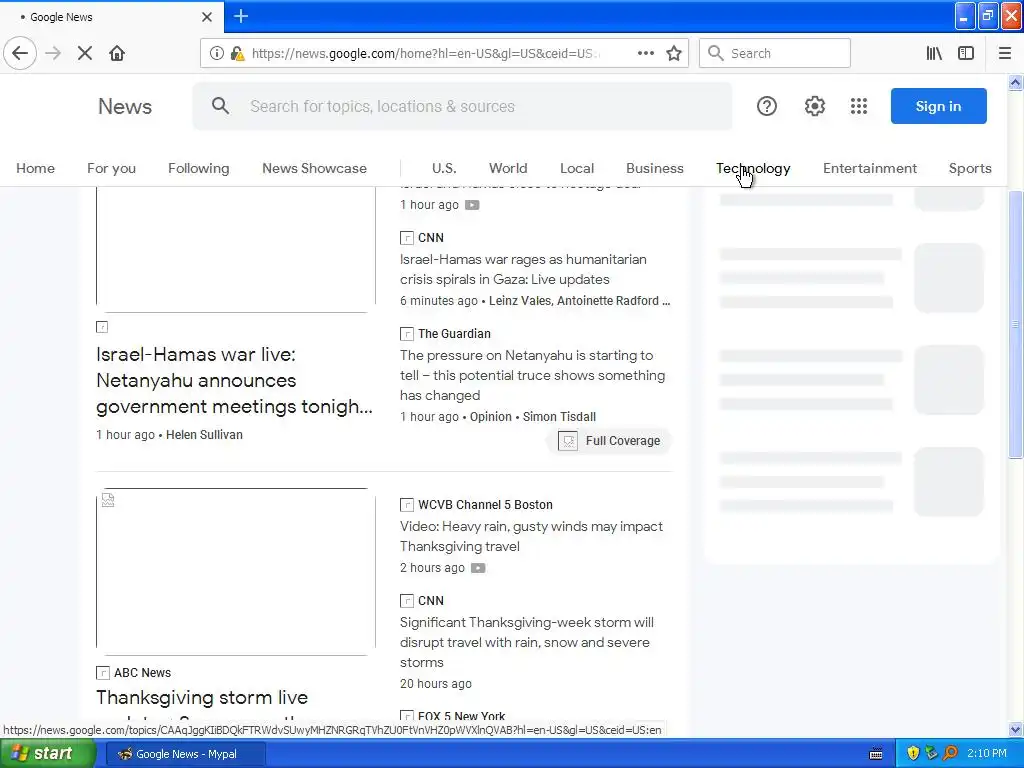This screenshot has width=1024, height=768.
Task: Click the Google News search magnifier icon
Action: point(220,106)
